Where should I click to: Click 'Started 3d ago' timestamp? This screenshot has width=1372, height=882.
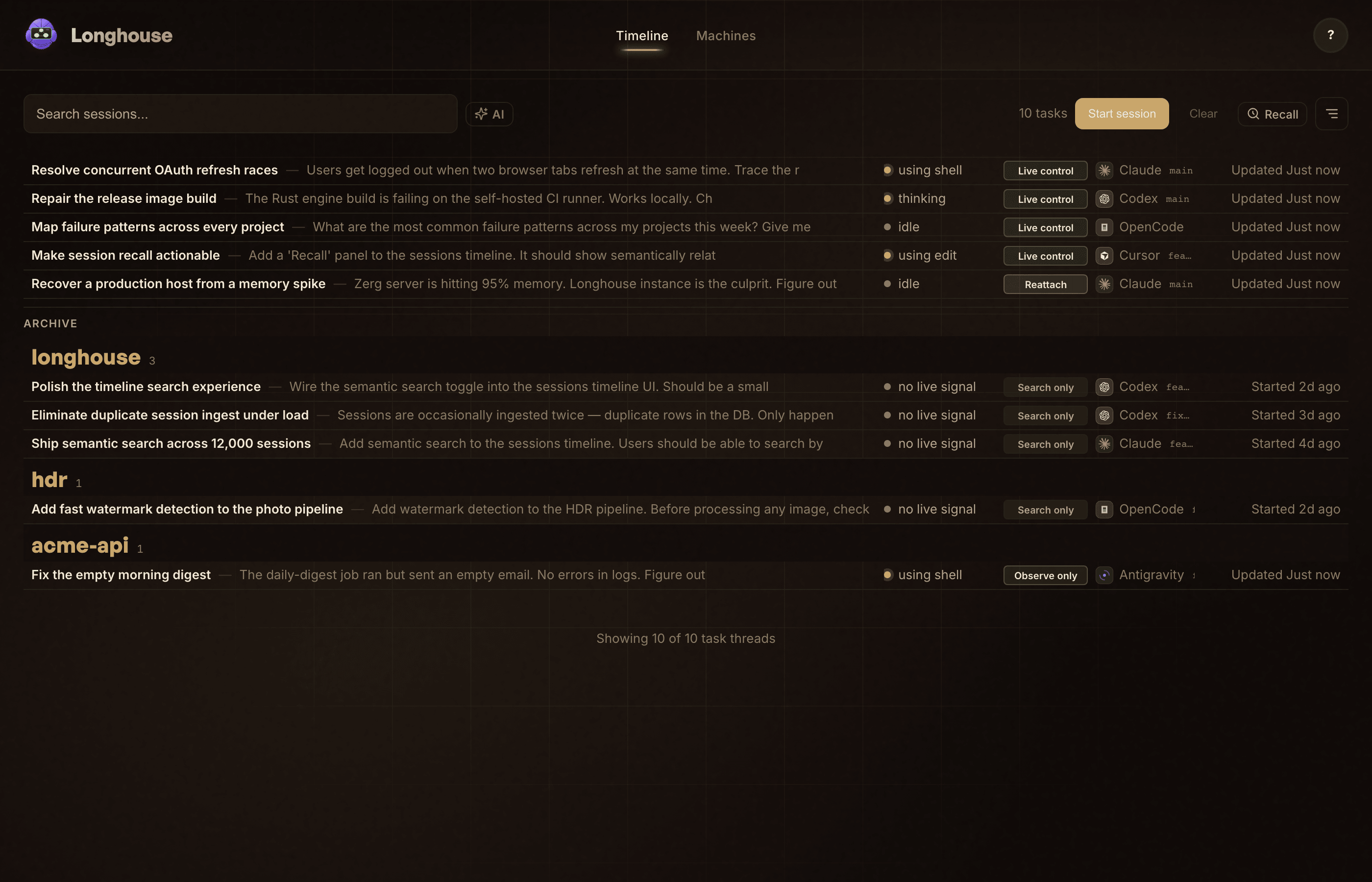[x=1295, y=415]
